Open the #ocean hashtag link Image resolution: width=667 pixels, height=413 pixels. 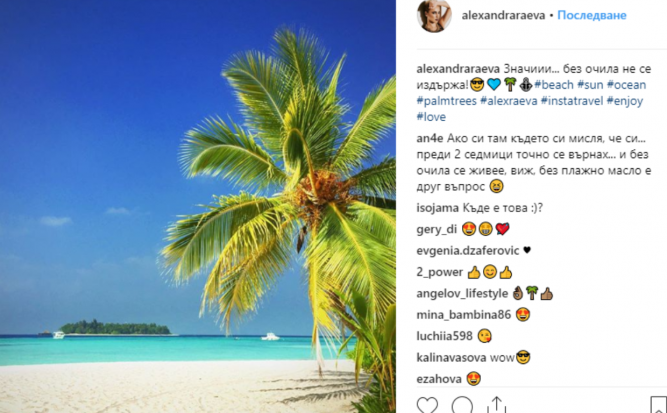(x=626, y=85)
